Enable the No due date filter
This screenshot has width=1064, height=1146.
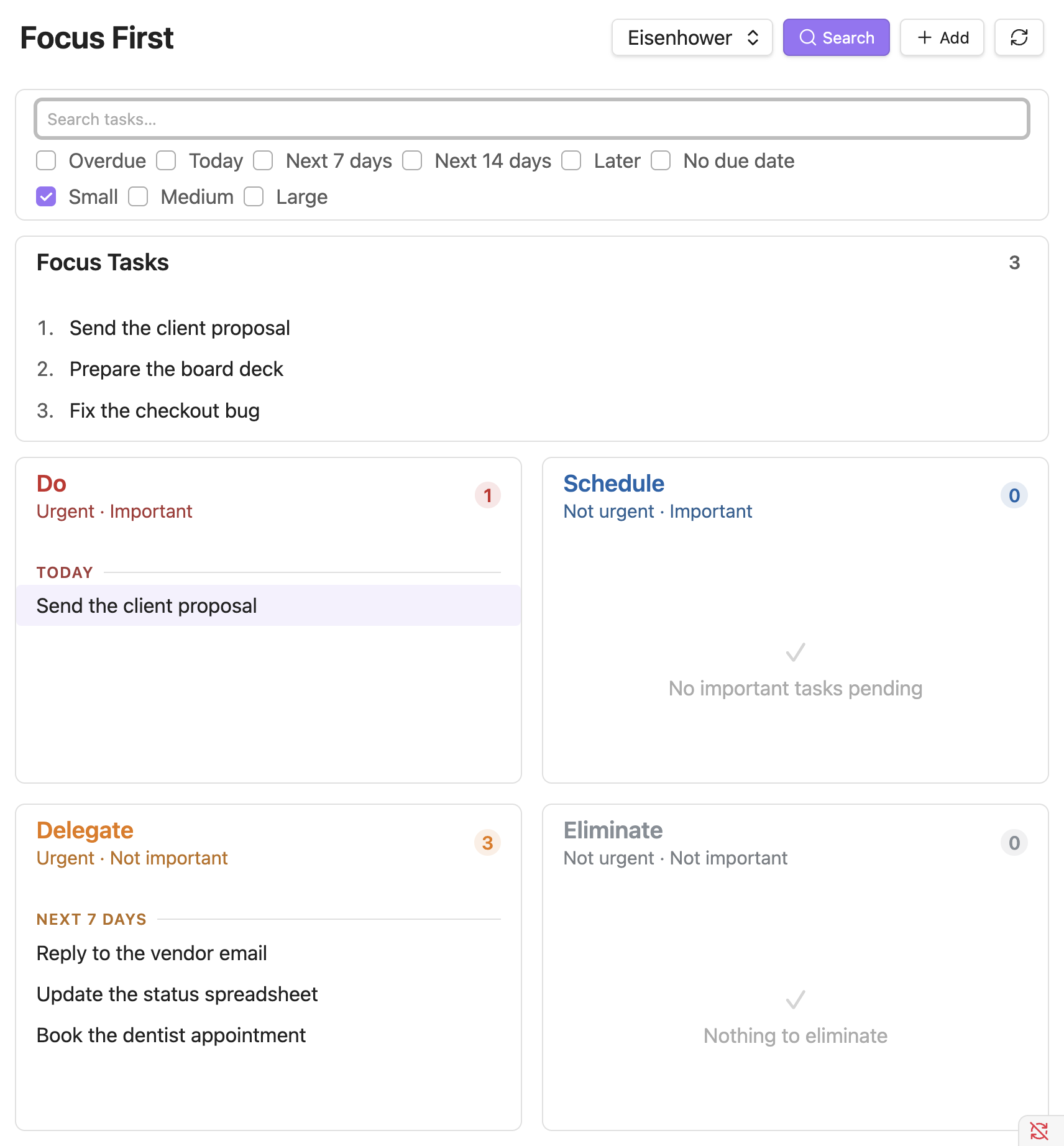pos(661,160)
